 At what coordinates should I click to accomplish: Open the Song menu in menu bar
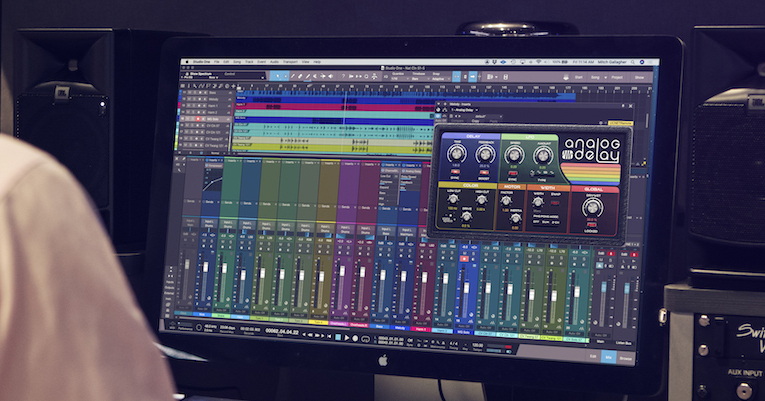[x=237, y=62]
